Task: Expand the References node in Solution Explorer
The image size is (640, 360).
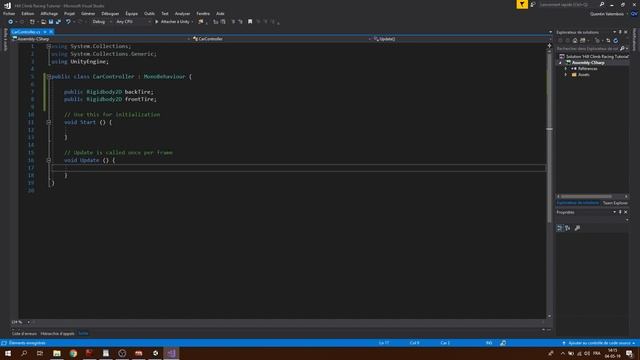Action: point(566,69)
